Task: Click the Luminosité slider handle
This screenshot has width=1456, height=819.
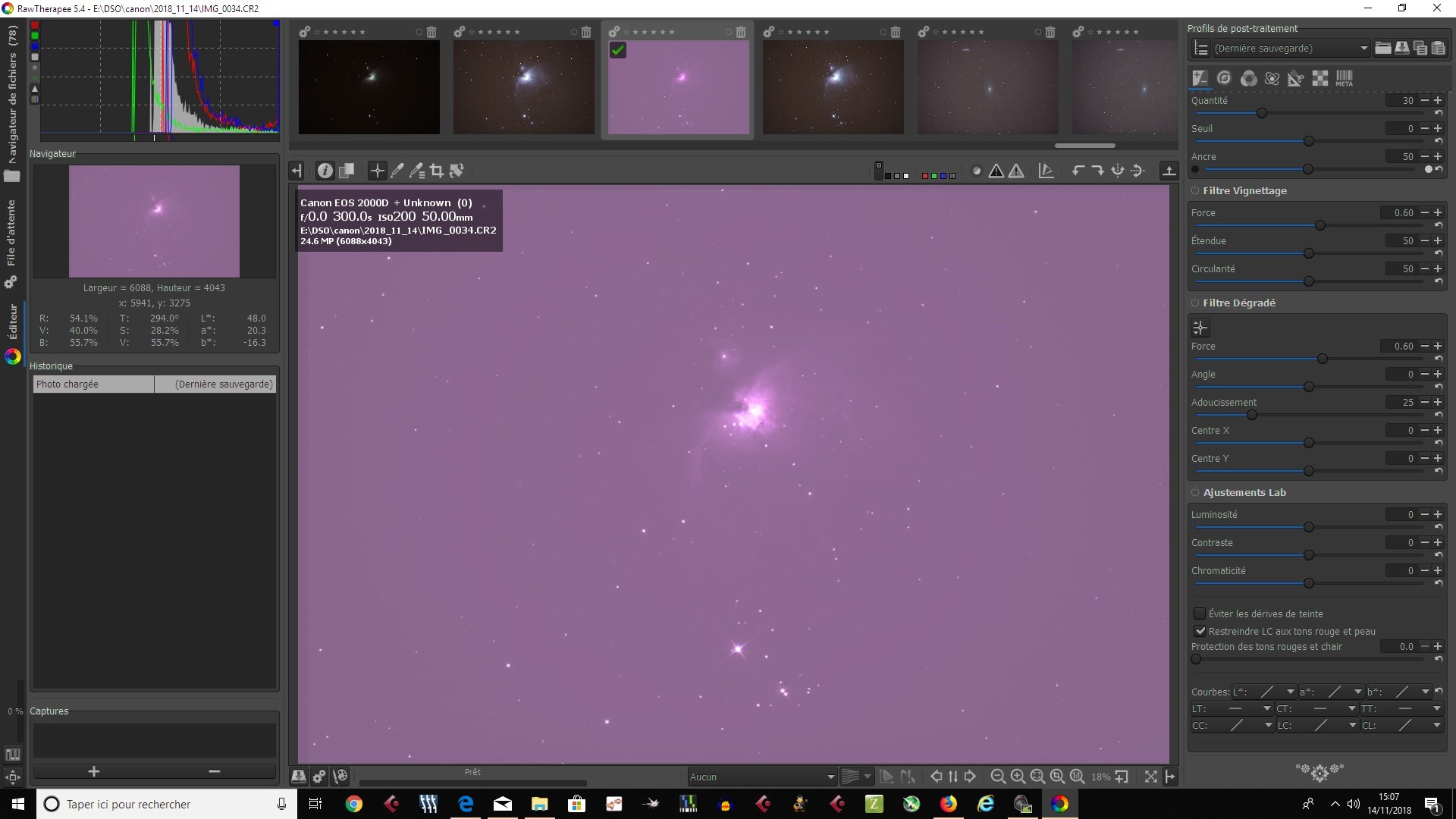Action: click(x=1308, y=527)
